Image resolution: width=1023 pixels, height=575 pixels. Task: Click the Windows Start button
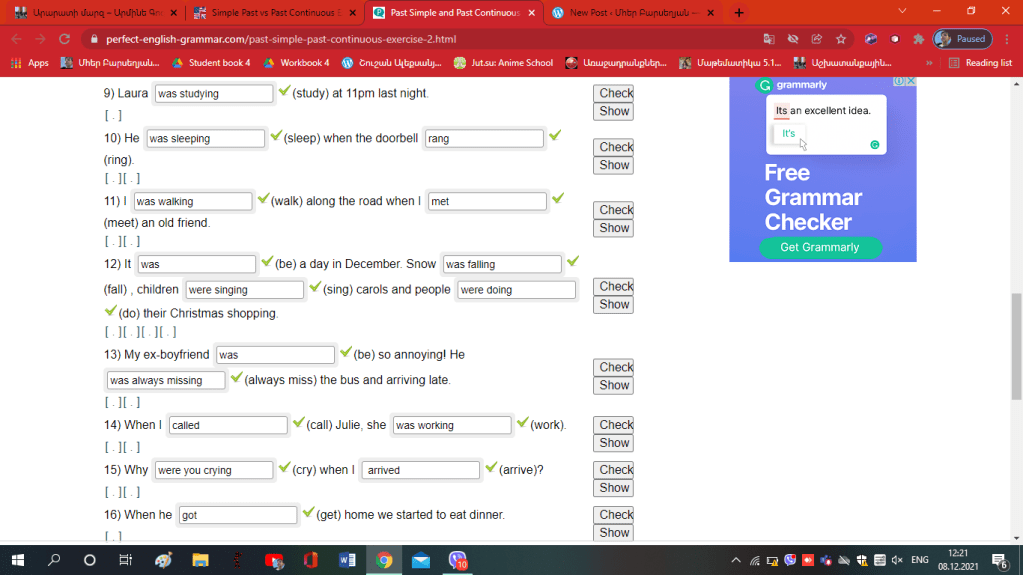pos(18,560)
